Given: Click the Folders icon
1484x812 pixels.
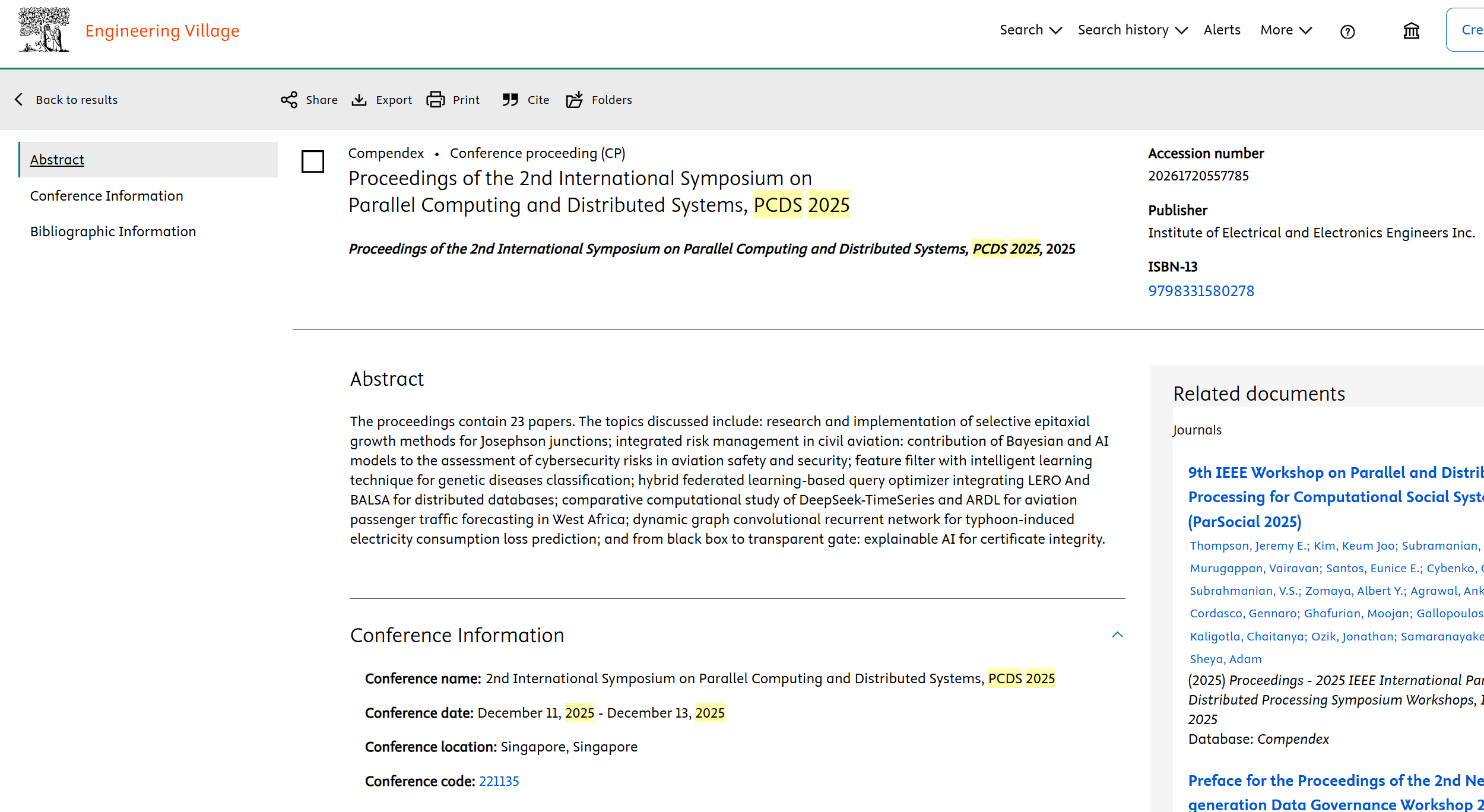Looking at the screenshot, I should 574,100.
